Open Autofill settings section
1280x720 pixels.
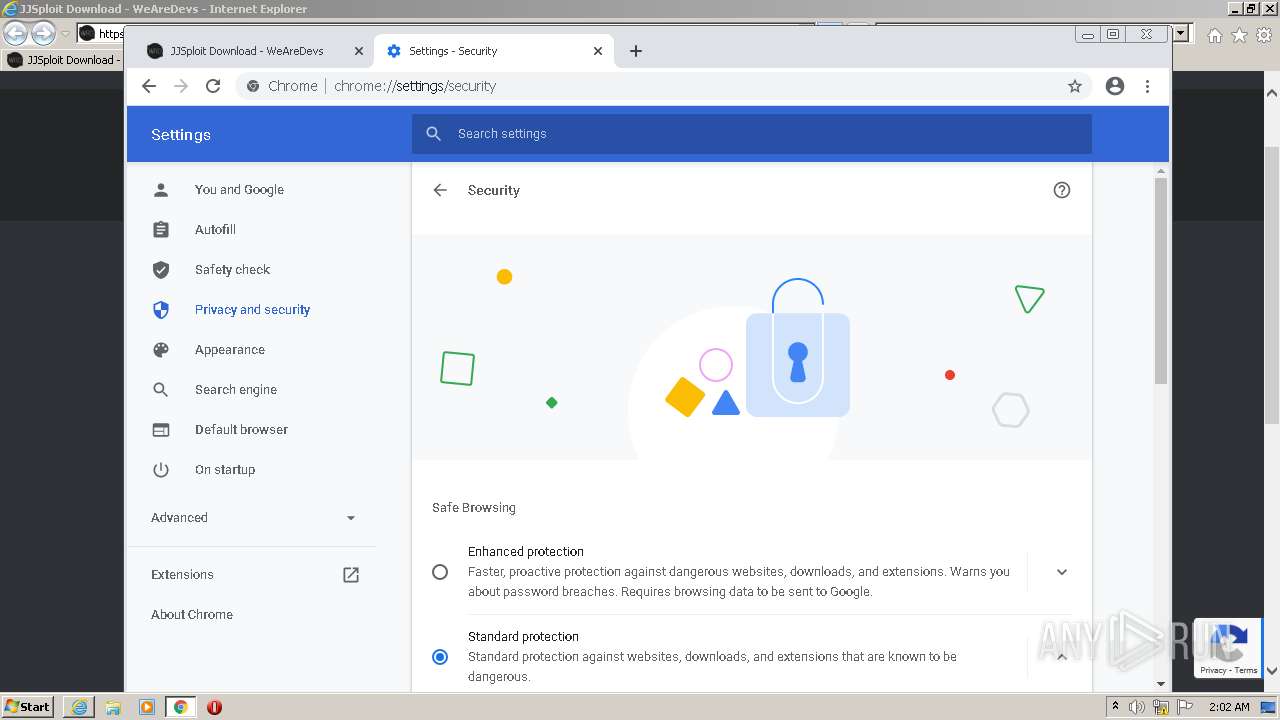click(215, 230)
